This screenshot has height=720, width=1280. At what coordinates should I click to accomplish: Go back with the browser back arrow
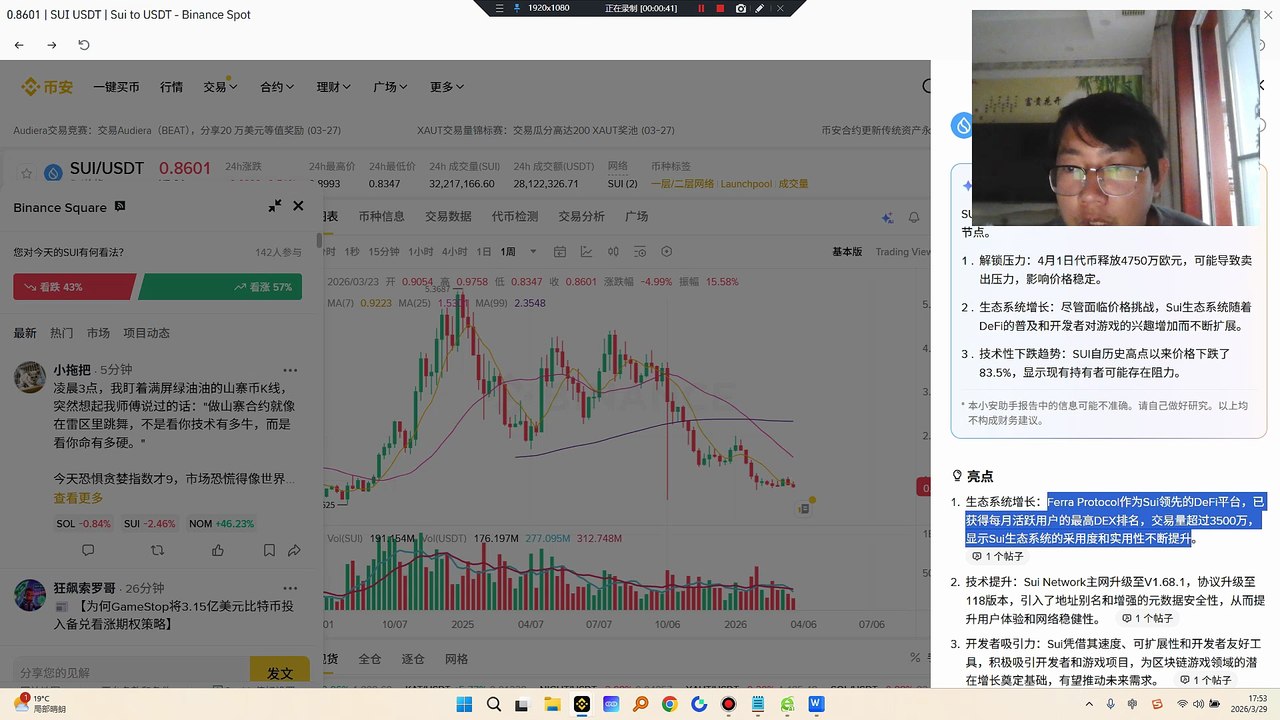click(19, 45)
